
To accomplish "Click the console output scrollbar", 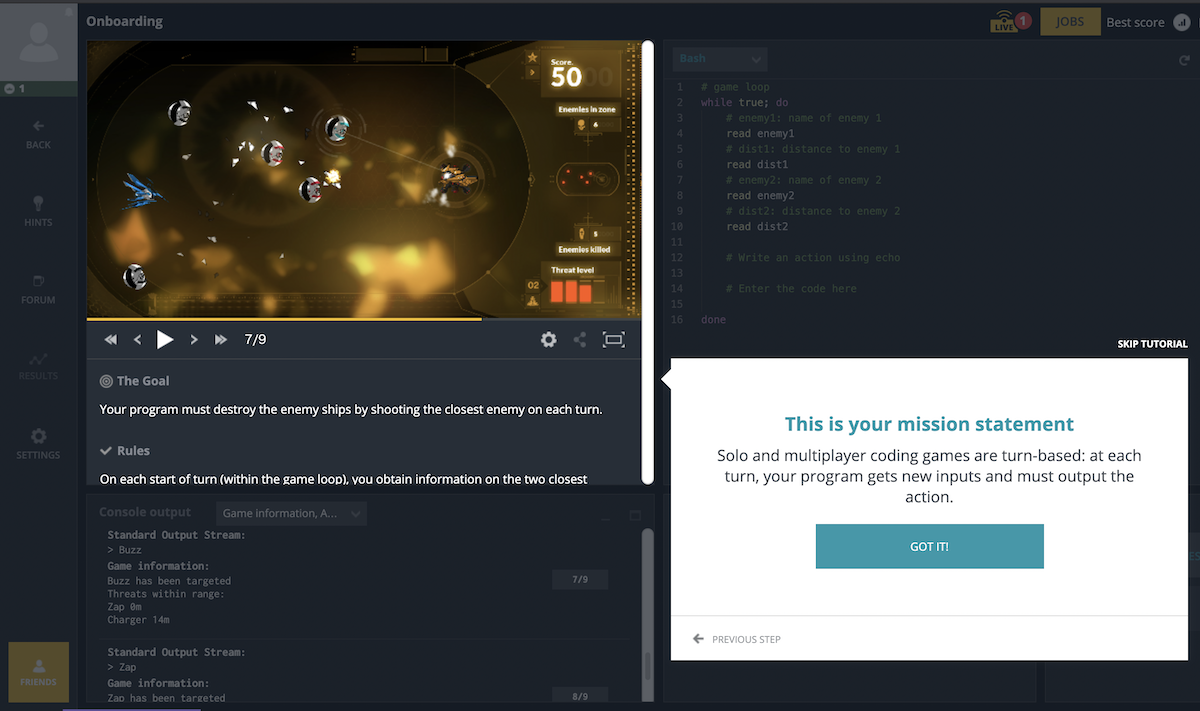I will tap(647, 615).
